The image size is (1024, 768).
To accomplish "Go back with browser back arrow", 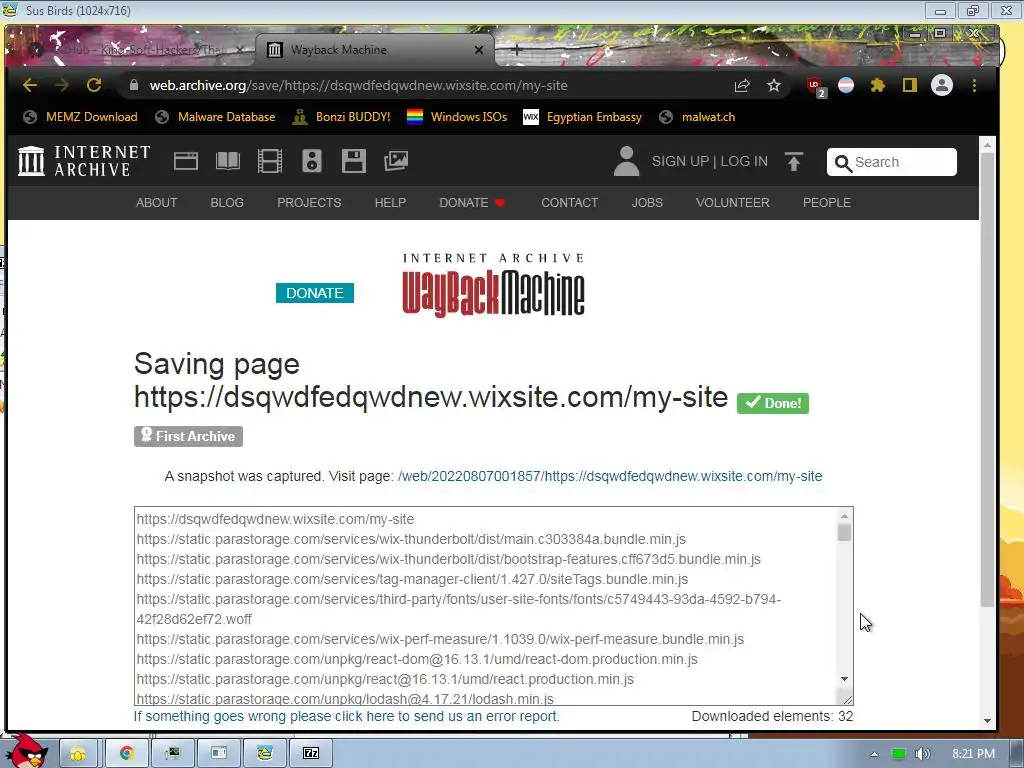I will click(29, 86).
